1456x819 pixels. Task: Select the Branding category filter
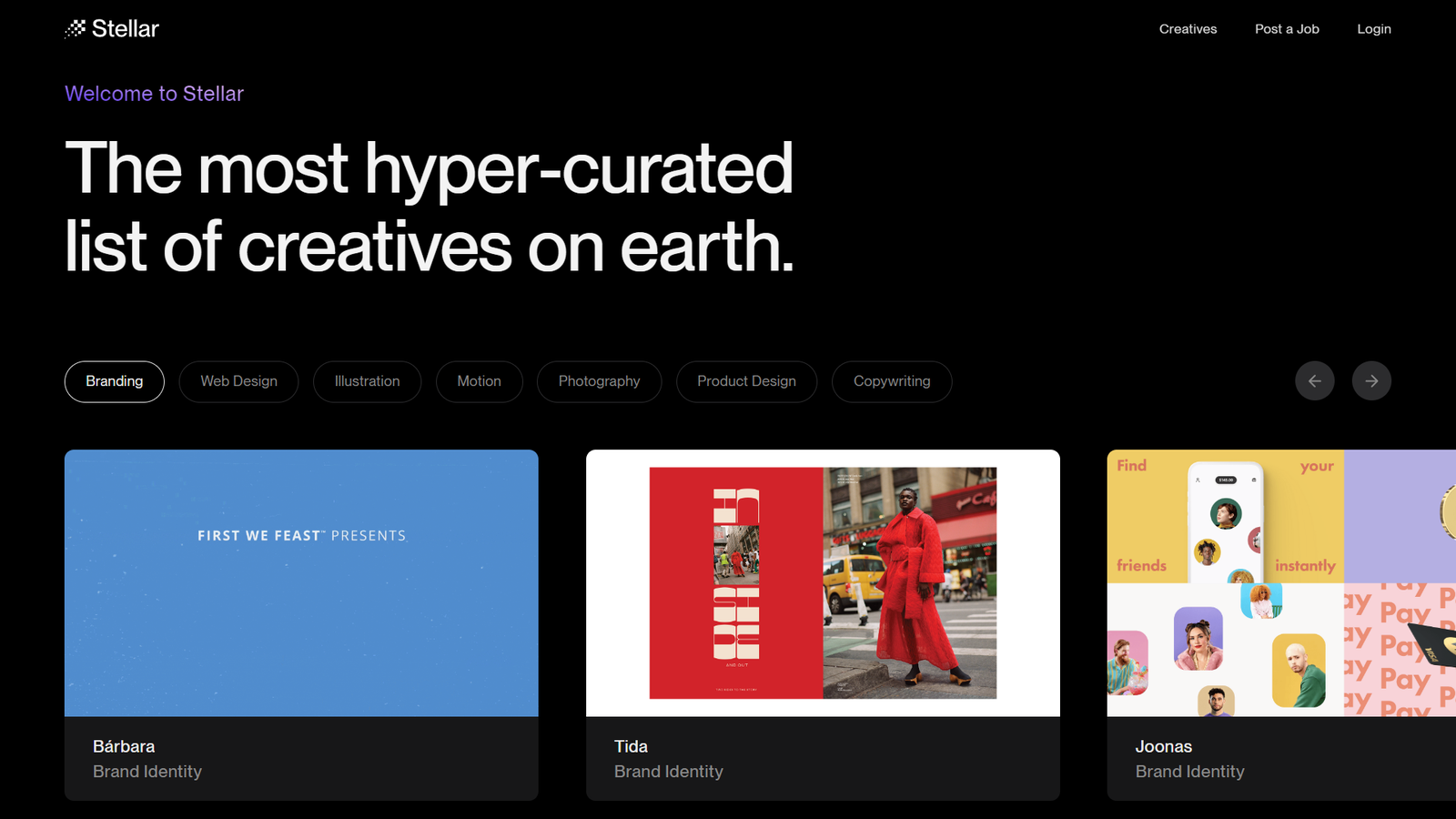click(x=115, y=381)
